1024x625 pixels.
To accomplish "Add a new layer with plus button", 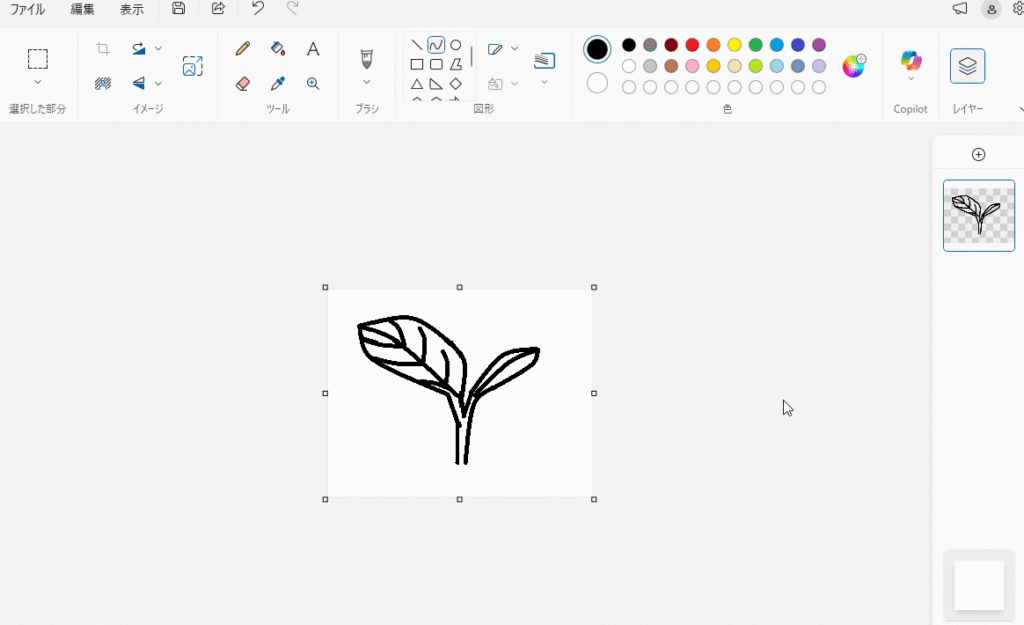I will click(x=978, y=155).
